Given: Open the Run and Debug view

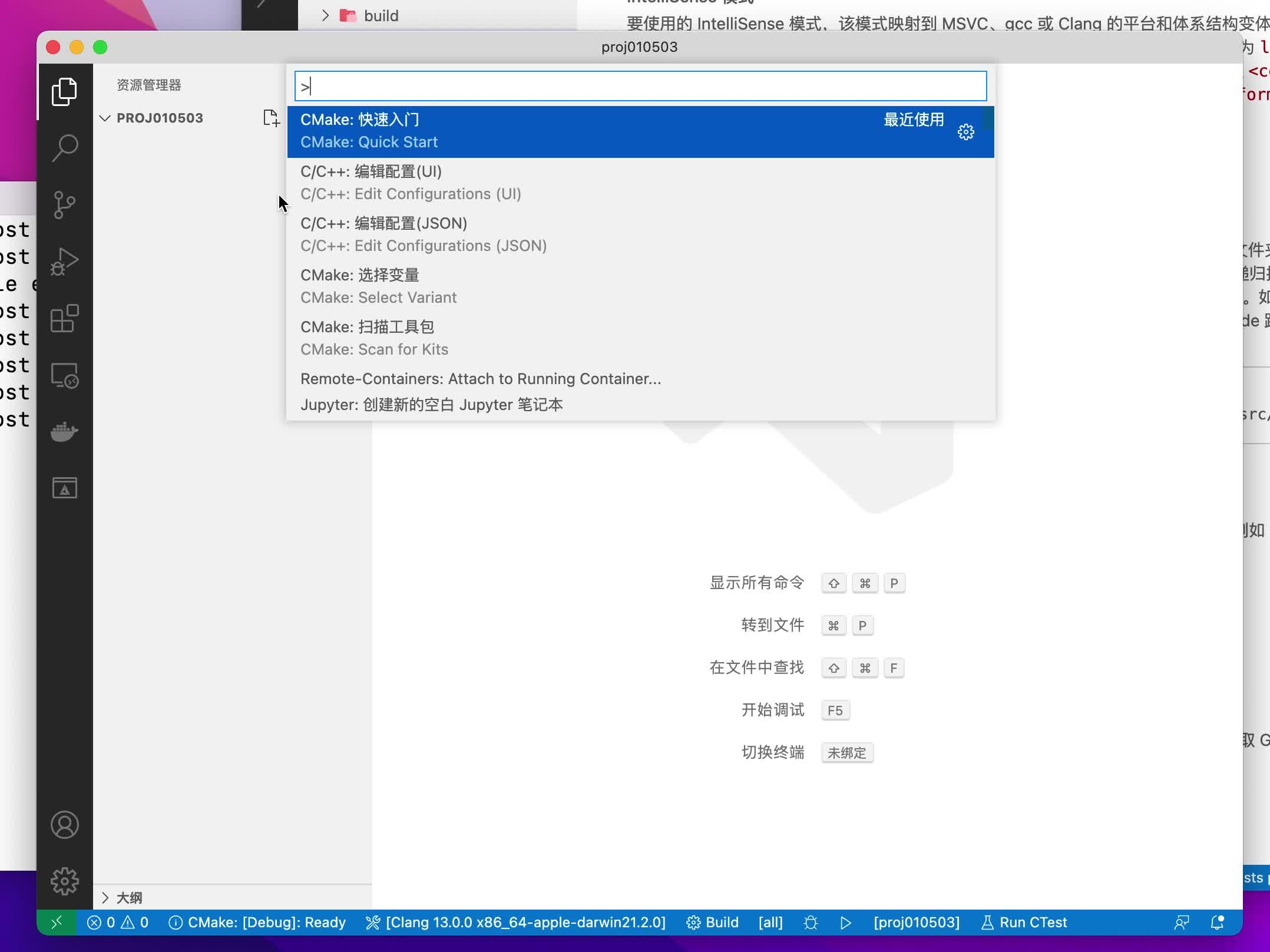Looking at the screenshot, I should click(x=65, y=259).
